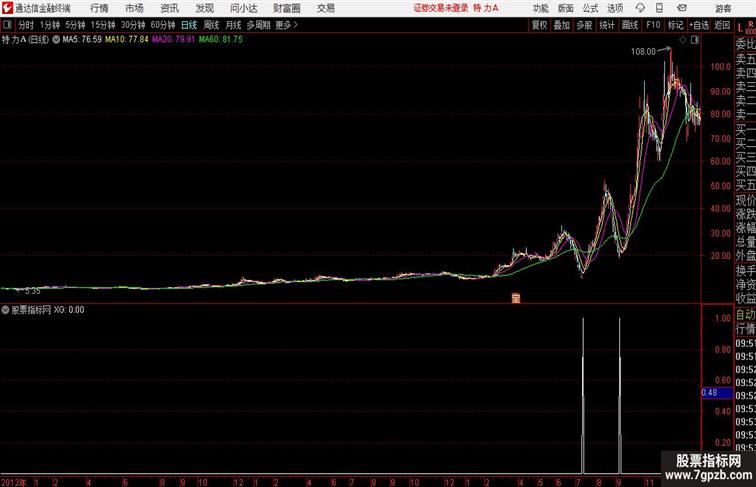Open the 行情 menu
This screenshot has height=487, width=756.
pyautogui.click(x=99, y=8)
